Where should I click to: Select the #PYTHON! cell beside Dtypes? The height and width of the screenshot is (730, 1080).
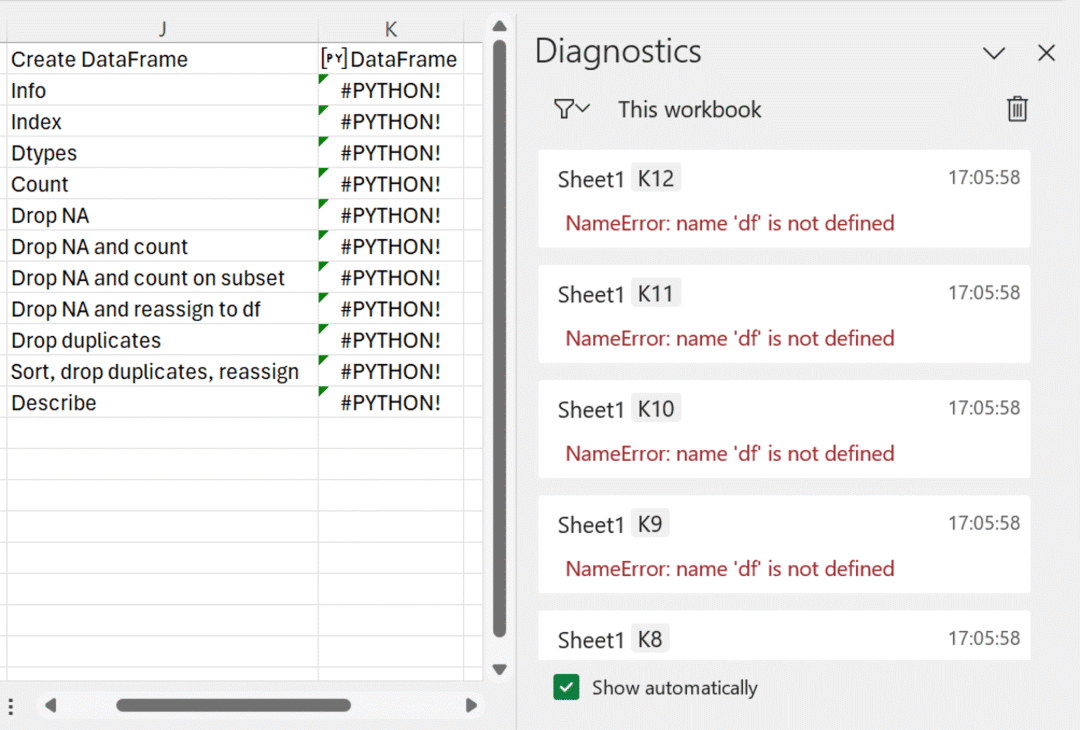pyautogui.click(x=391, y=153)
